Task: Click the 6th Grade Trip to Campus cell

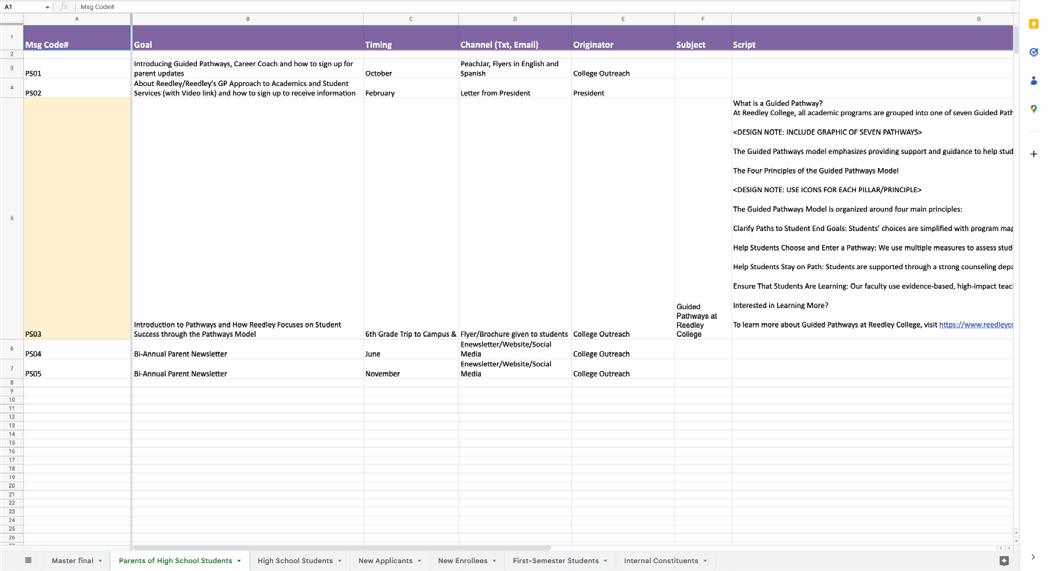Action: coord(410,219)
